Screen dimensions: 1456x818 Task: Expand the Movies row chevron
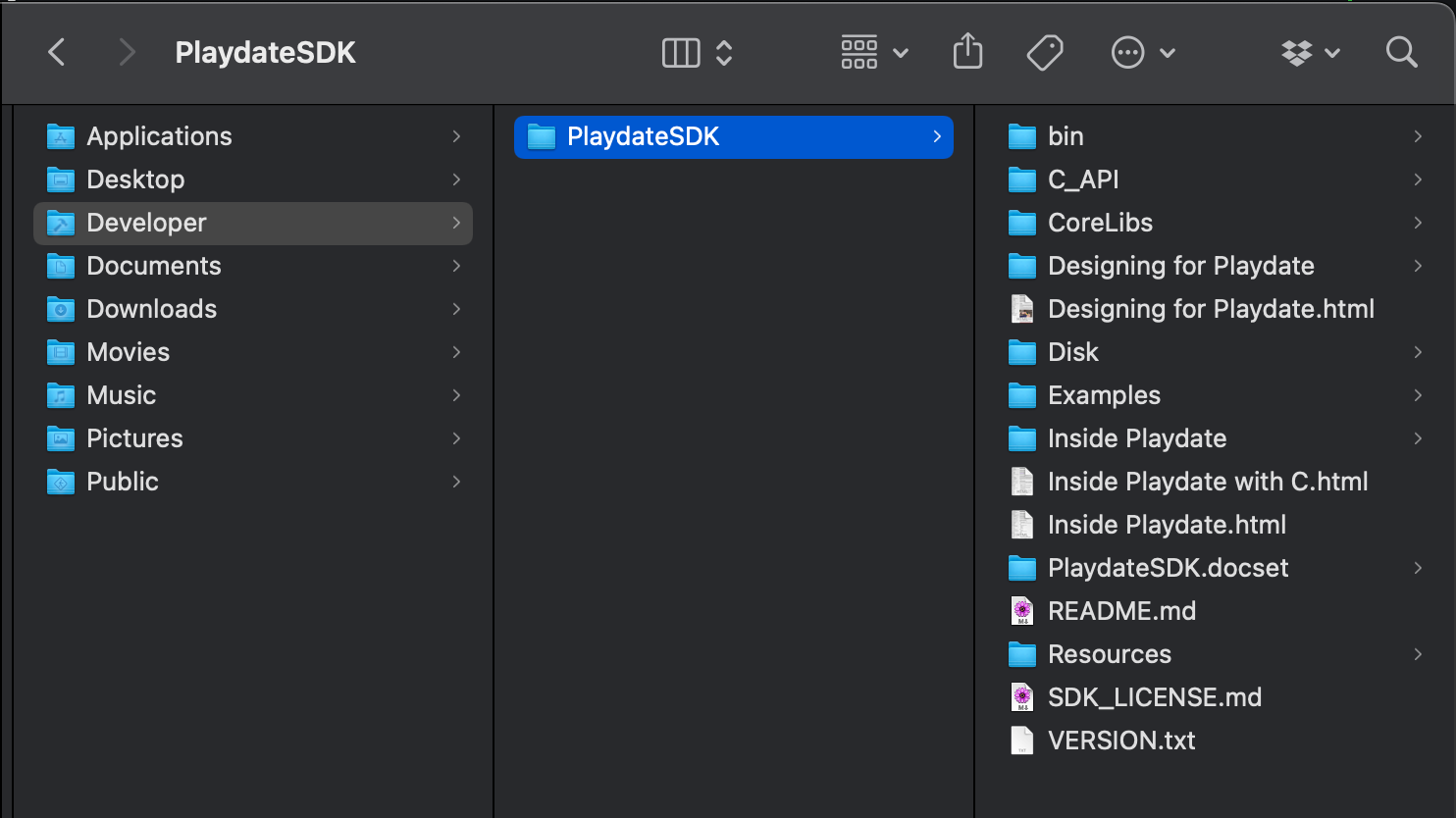pyautogui.click(x=456, y=352)
